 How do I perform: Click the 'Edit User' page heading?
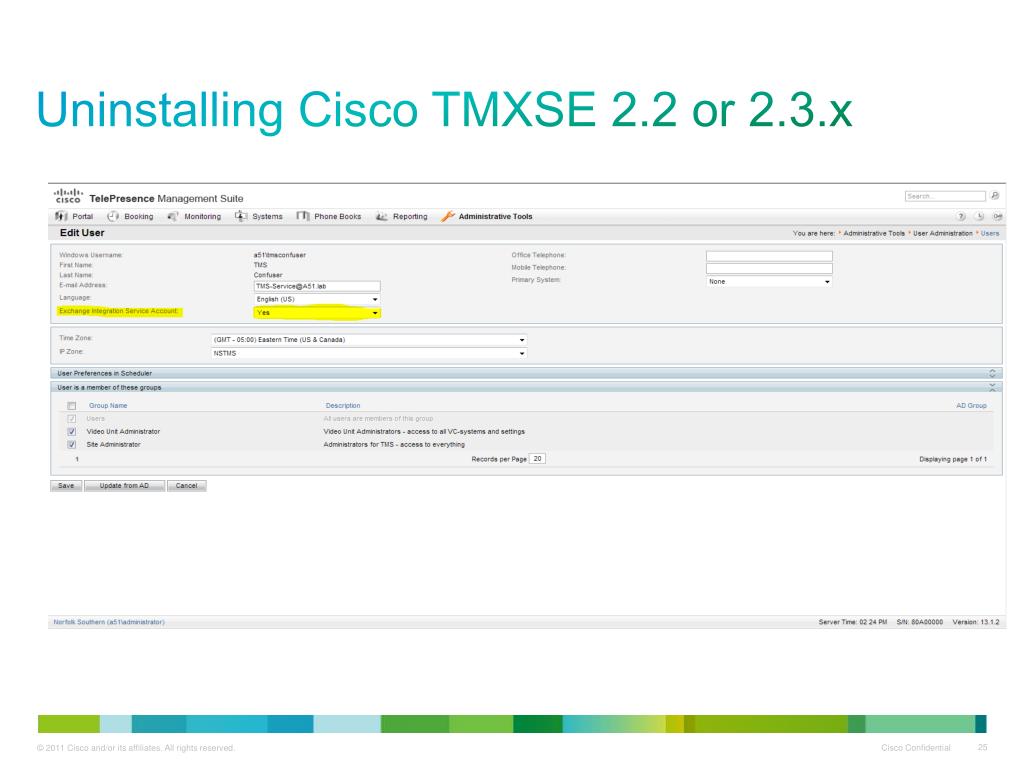click(82, 232)
